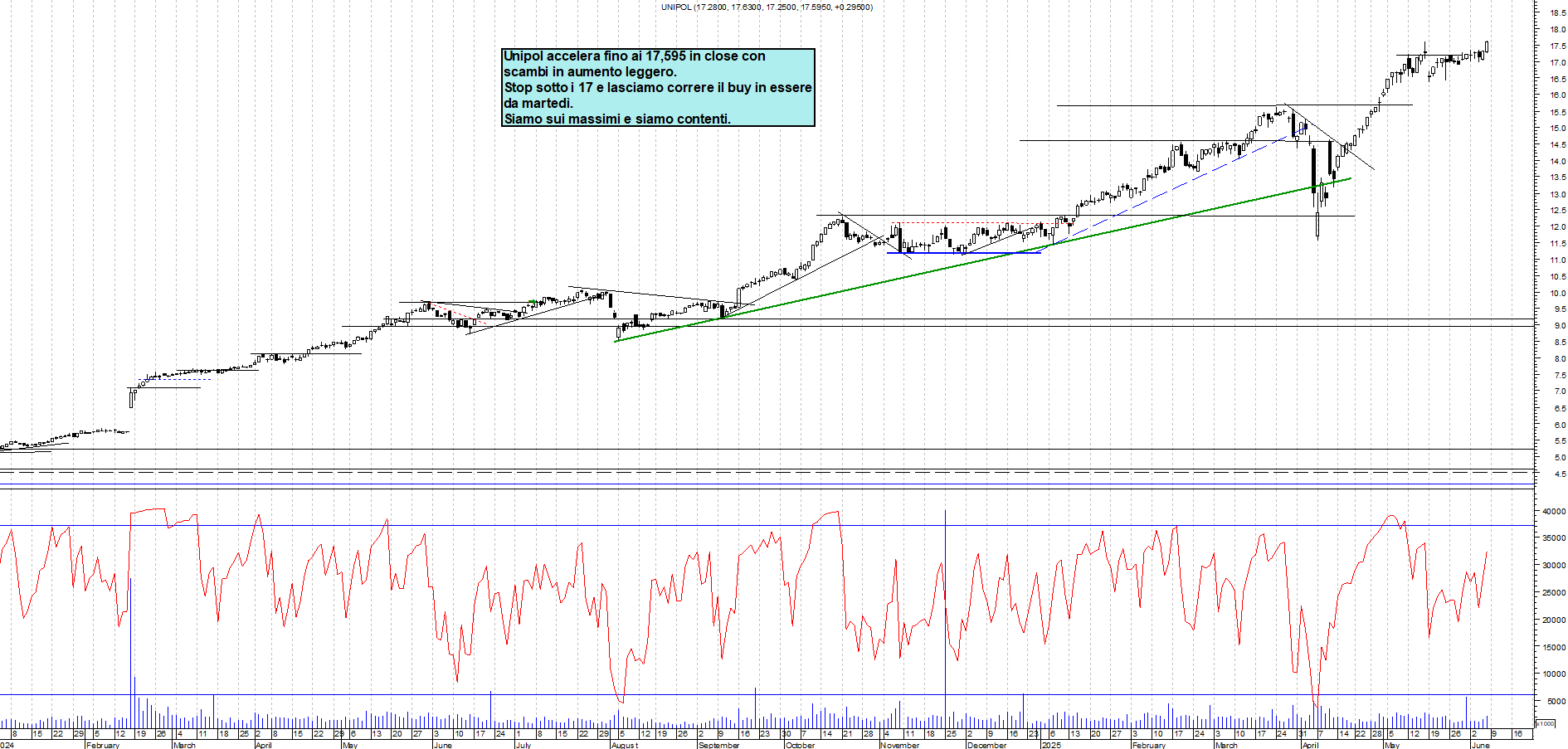Select the line 'Siamo sui massimi e siamo contenti.'
The width and height of the screenshot is (1568, 749).
click(617, 119)
